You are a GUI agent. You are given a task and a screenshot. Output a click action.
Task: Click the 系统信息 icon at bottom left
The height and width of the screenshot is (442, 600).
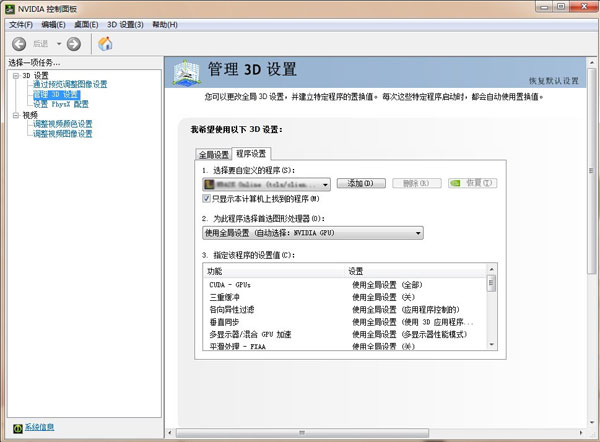[x=18, y=428]
